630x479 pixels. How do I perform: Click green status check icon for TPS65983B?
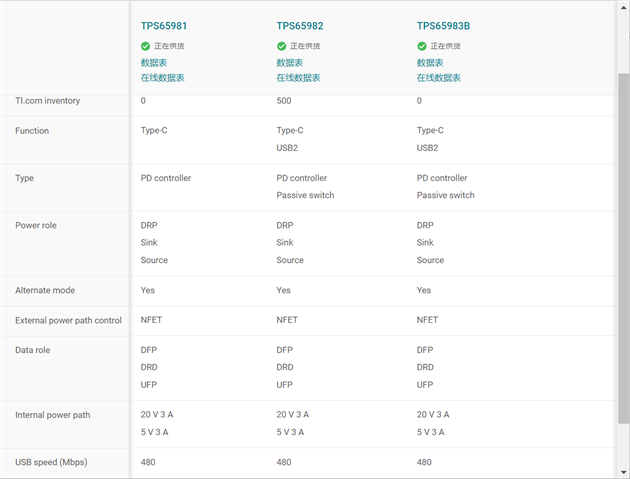[x=421, y=46]
